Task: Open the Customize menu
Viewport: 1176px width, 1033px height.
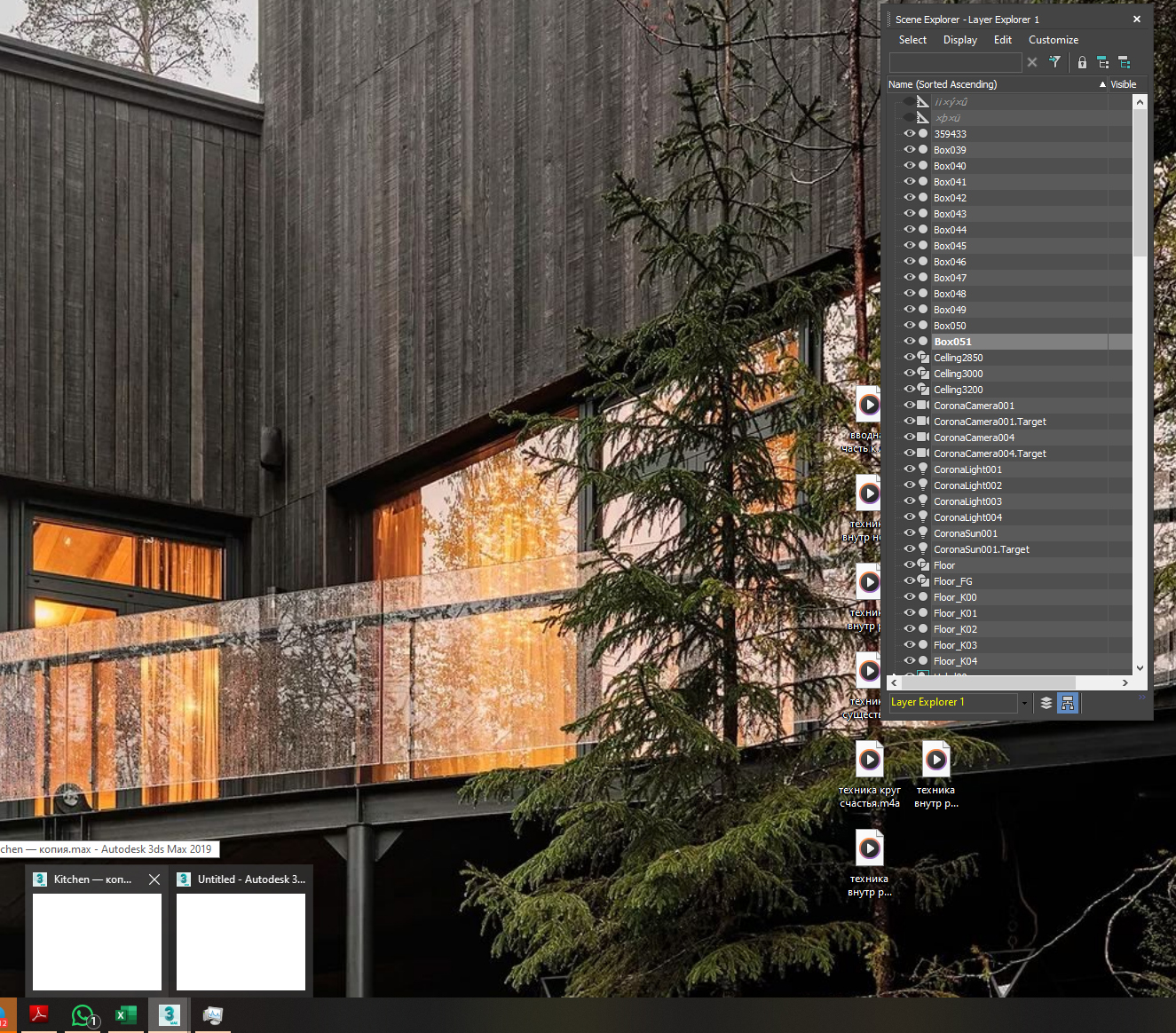Action: click(1054, 40)
